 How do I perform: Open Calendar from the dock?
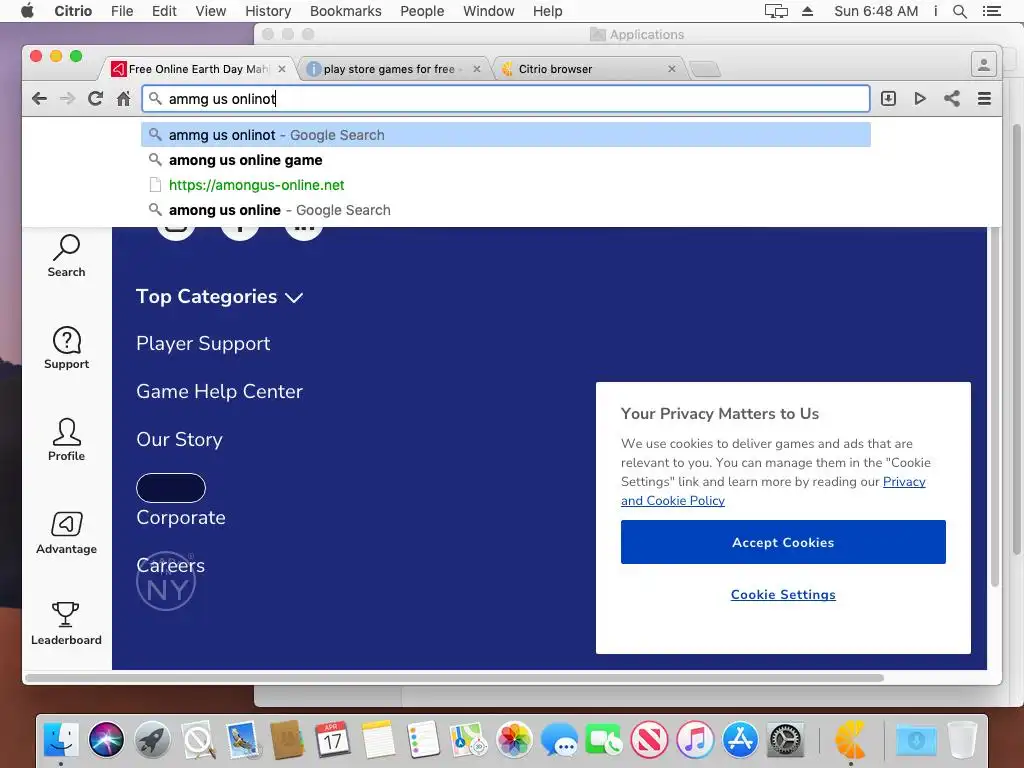(333, 740)
